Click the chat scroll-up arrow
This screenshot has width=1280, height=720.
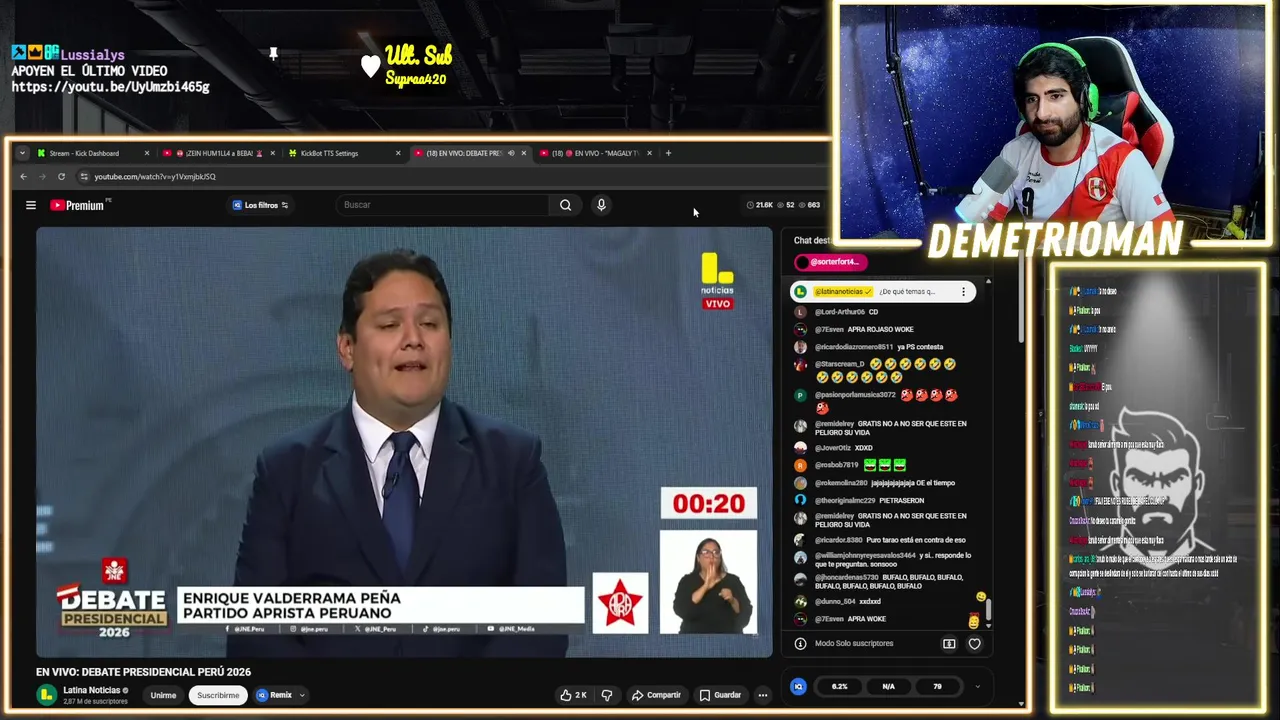(x=989, y=281)
